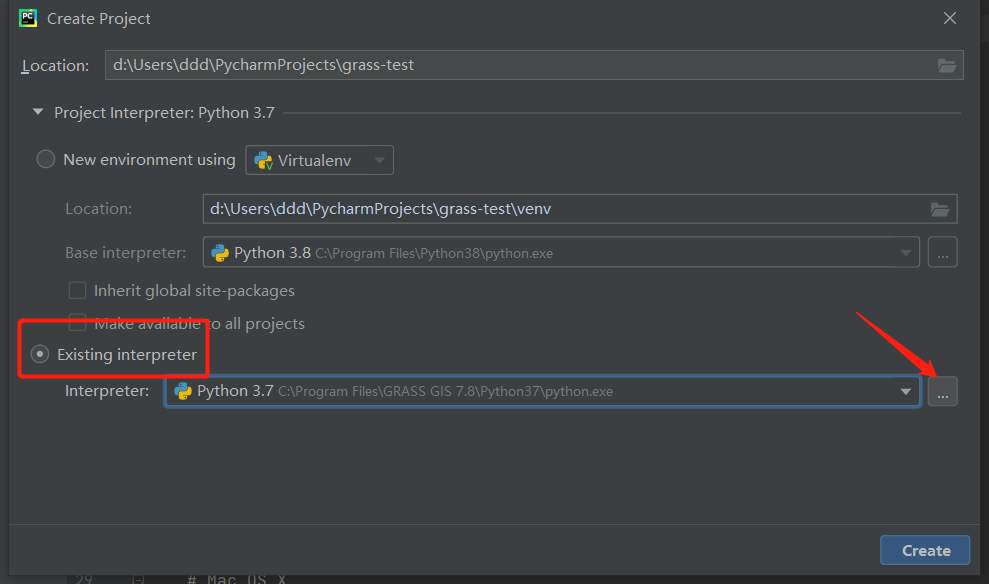The height and width of the screenshot is (584, 989).
Task: Browse folder icon for venv Location field
Action: [940, 209]
